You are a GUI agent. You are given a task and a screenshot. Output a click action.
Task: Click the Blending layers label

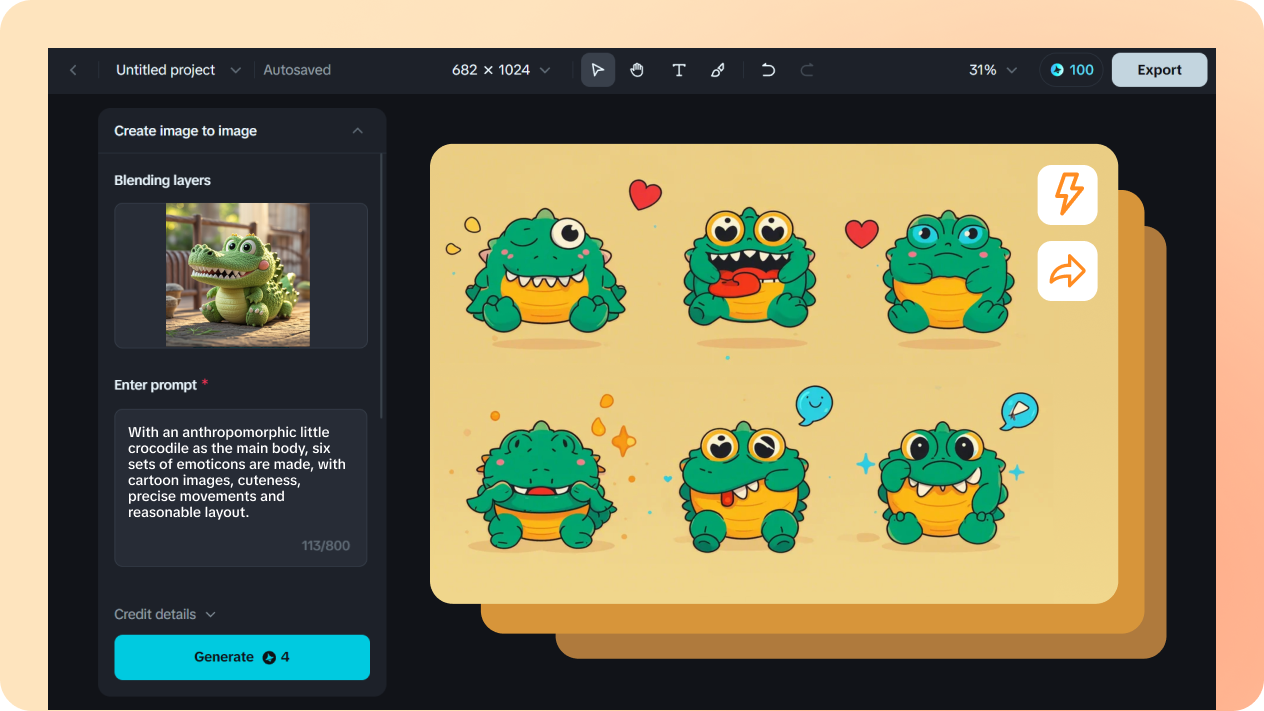coord(162,180)
